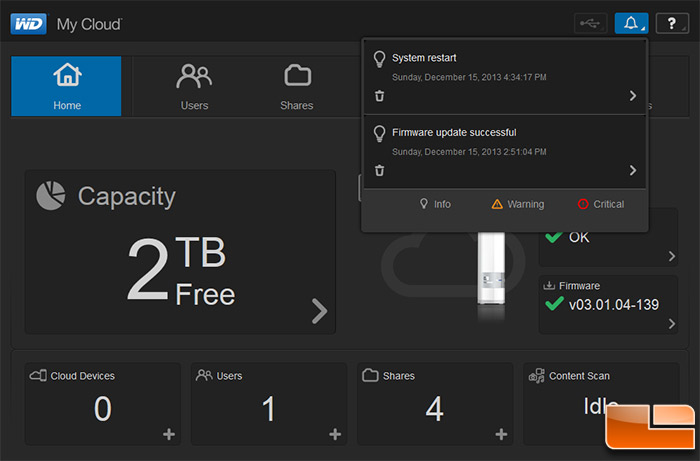Add a cloud device with plus
The width and height of the screenshot is (700, 461).
tap(169, 434)
